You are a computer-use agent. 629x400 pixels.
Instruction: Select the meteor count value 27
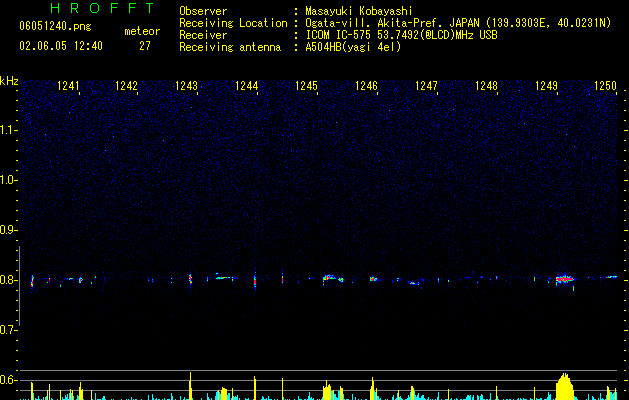pos(145,46)
